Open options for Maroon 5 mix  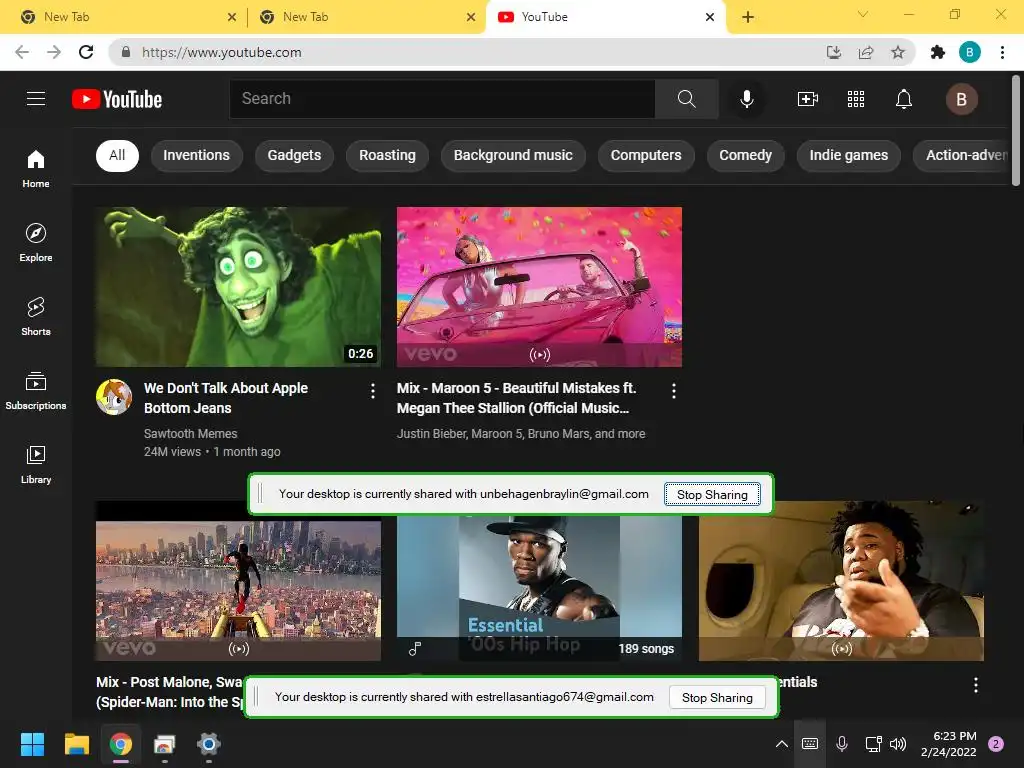pyautogui.click(x=674, y=391)
